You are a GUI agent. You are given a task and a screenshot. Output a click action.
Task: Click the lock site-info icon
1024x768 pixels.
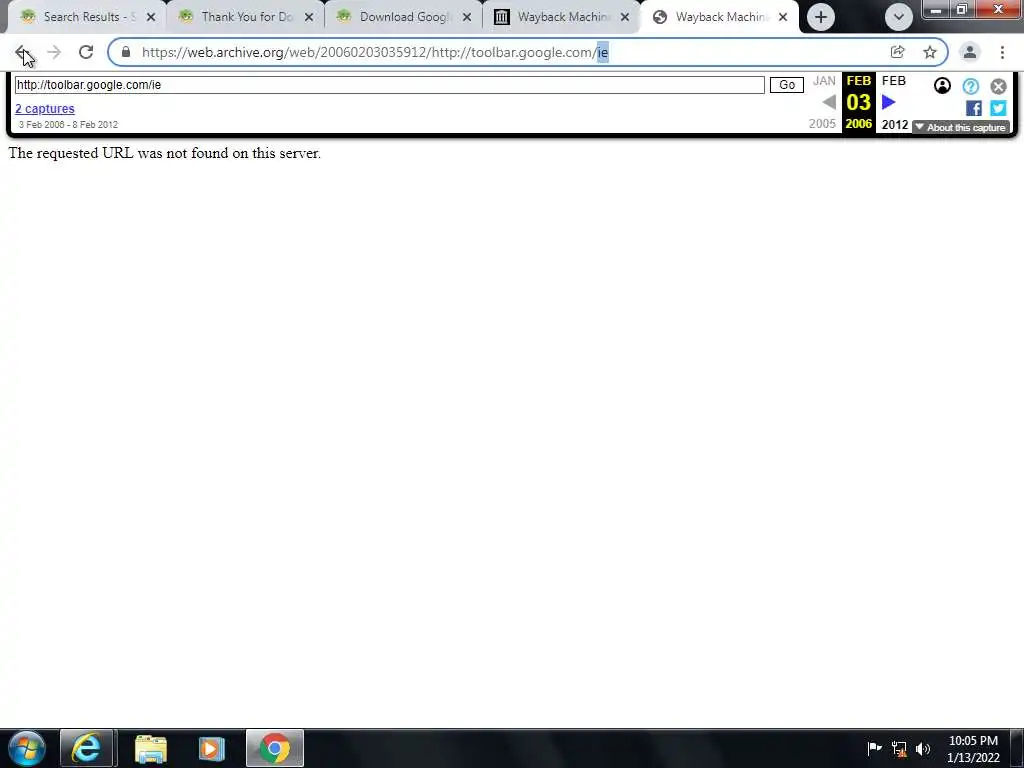126,52
